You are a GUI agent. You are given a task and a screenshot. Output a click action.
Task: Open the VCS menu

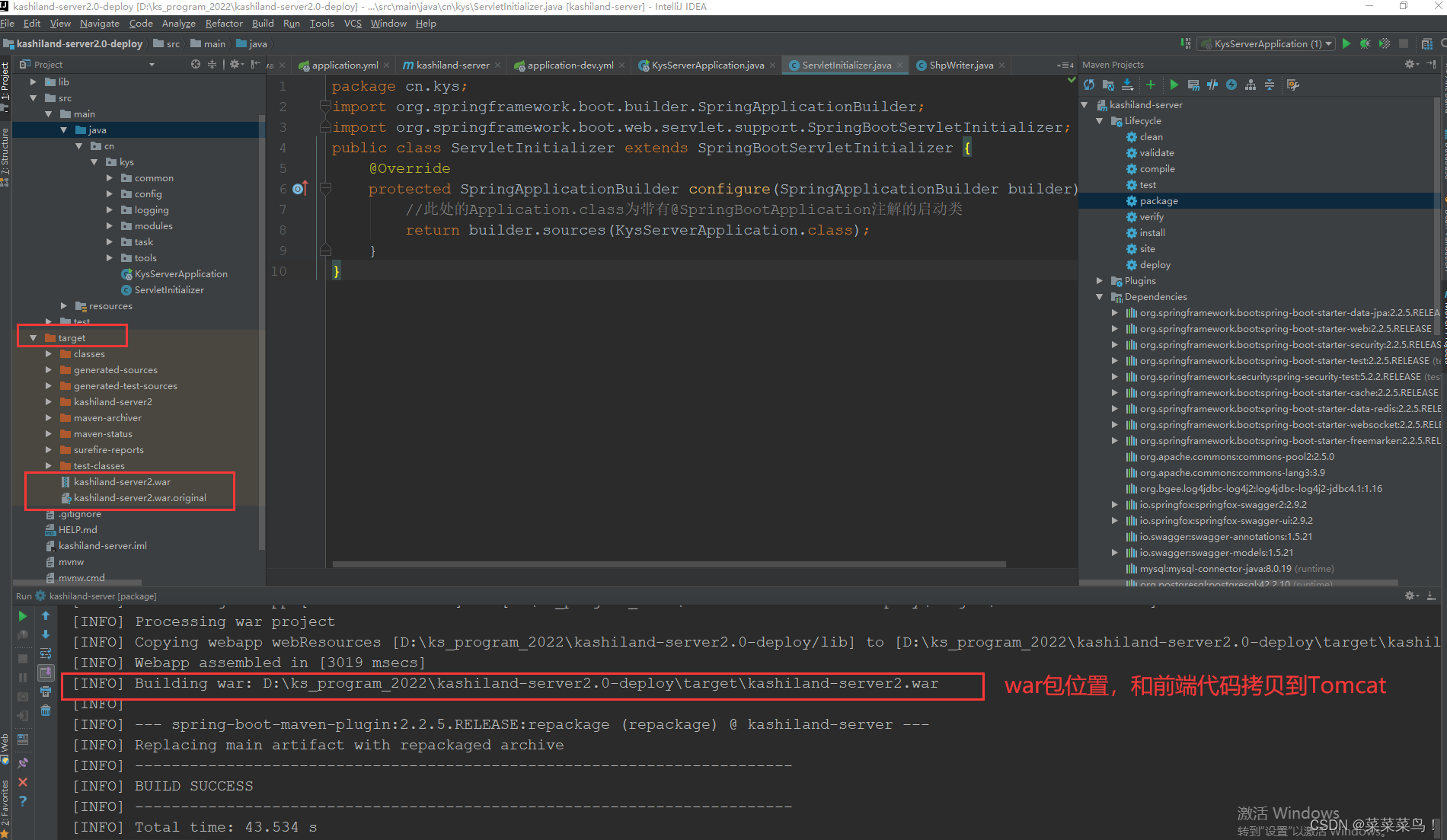(353, 24)
